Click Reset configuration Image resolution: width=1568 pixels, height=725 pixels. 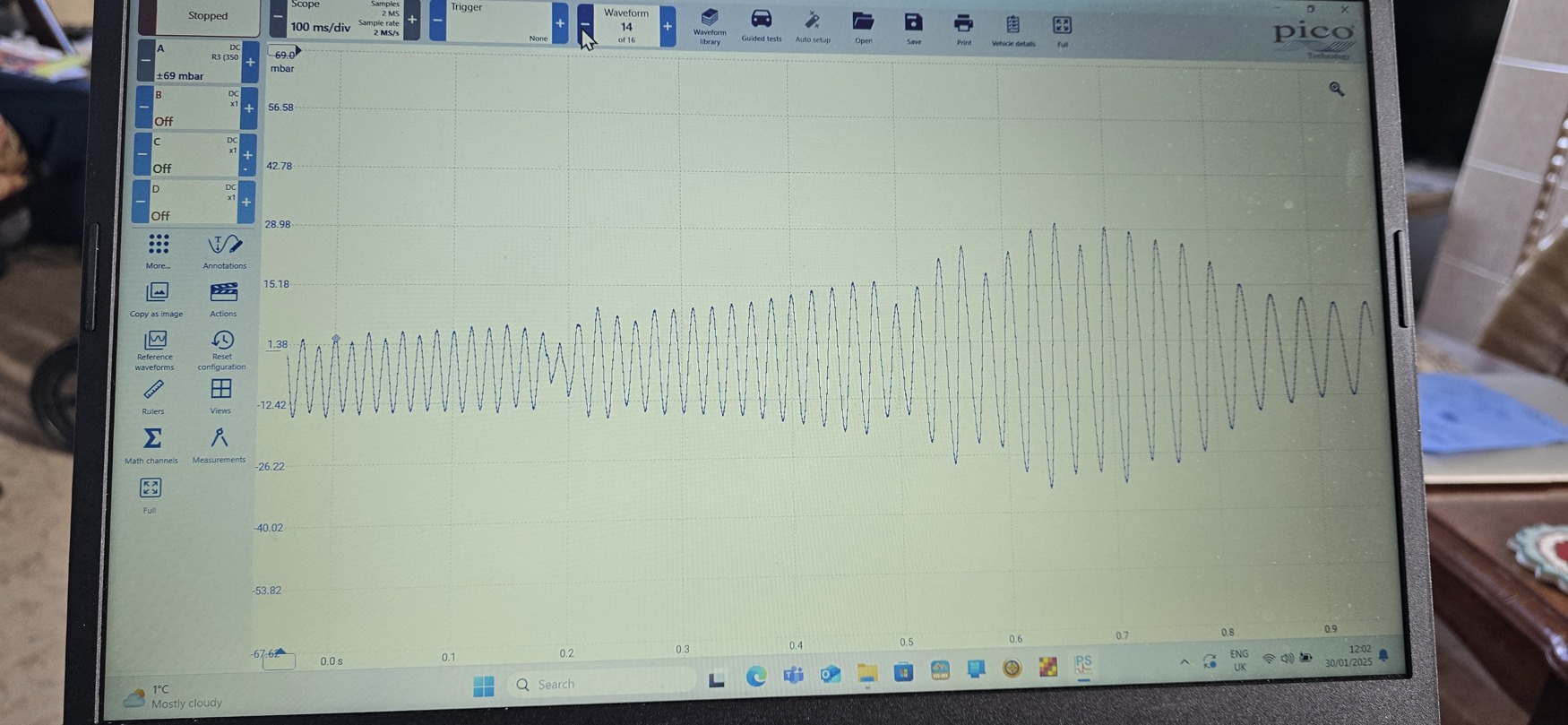(221, 350)
